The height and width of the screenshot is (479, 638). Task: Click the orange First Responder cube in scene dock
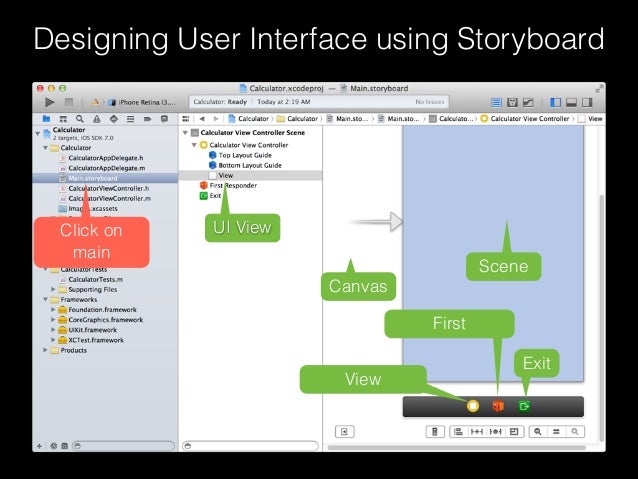point(498,406)
